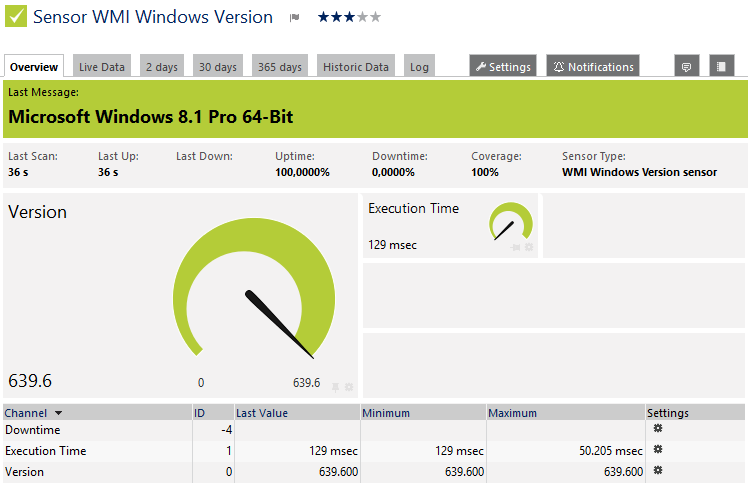Open the comments speech bubble button
748x486 pixels.
pyautogui.click(x=686, y=66)
